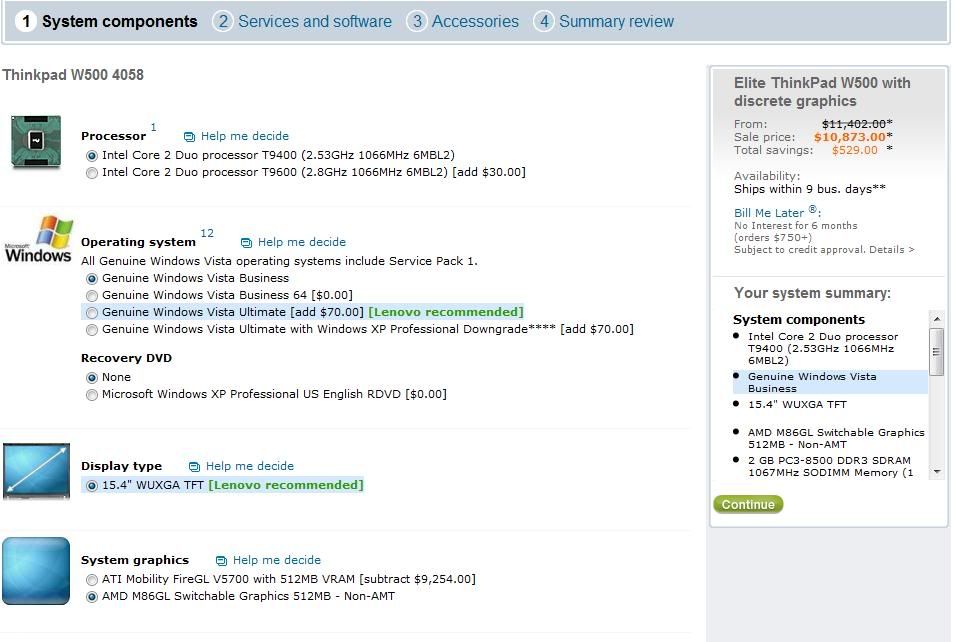The height and width of the screenshot is (642, 960).
Task: Click the Continue button
Action: (x=748, y=504)
